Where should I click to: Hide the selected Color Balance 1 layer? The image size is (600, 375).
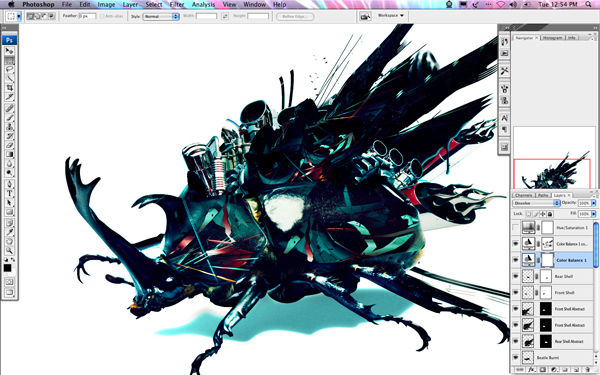(516, 260)
